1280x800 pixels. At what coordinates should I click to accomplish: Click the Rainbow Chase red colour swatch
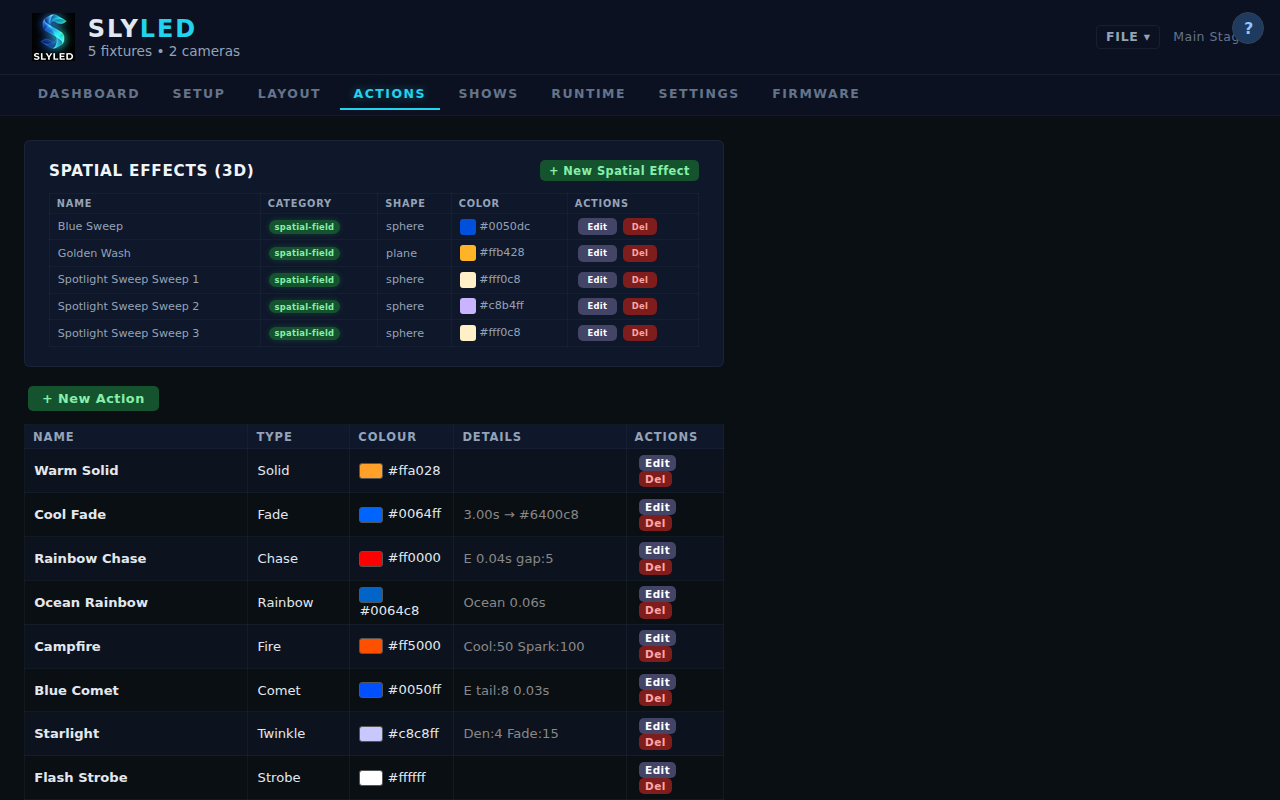(370, 558)
